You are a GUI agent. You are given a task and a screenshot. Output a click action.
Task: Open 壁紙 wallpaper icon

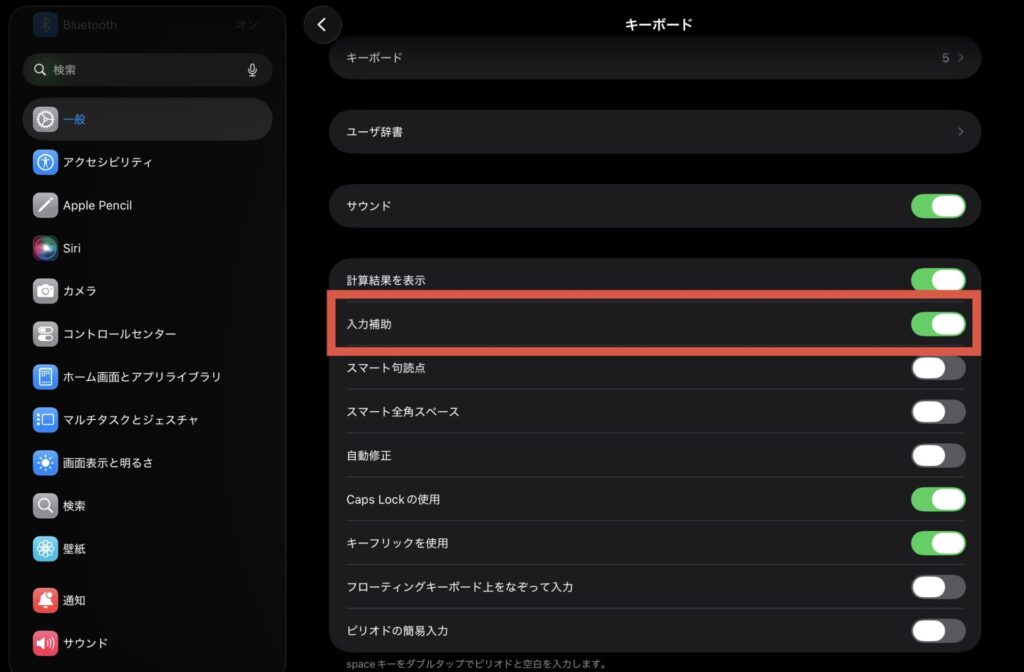[x=45, y=548]
